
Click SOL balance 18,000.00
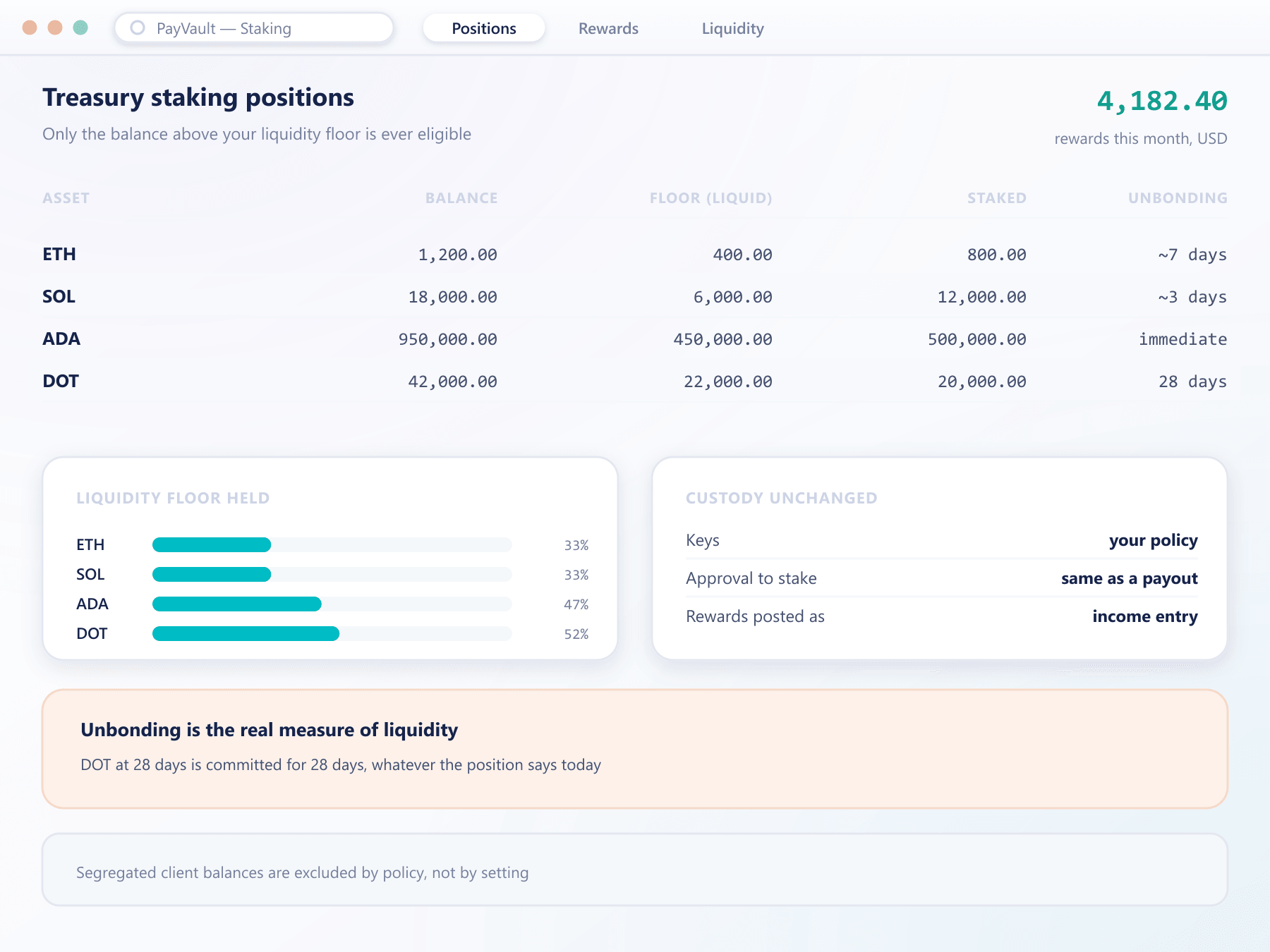(x=453, y=297)
